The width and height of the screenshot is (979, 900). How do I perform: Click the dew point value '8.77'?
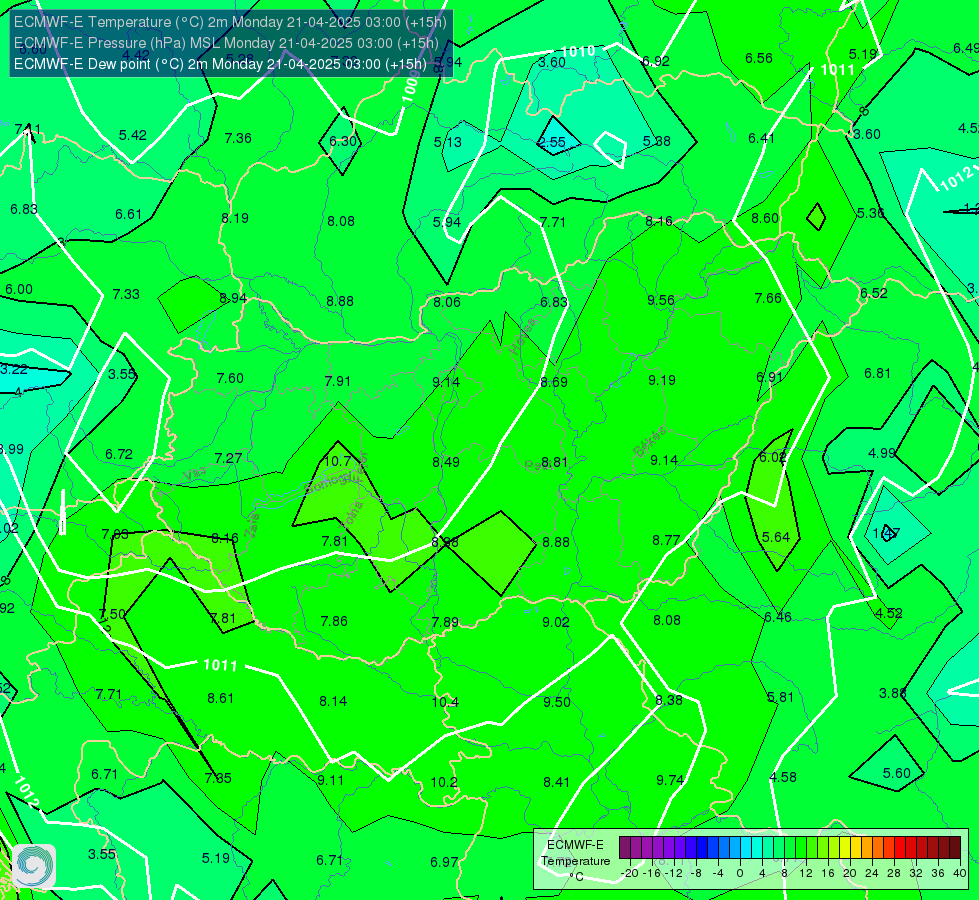click(666, 540)
